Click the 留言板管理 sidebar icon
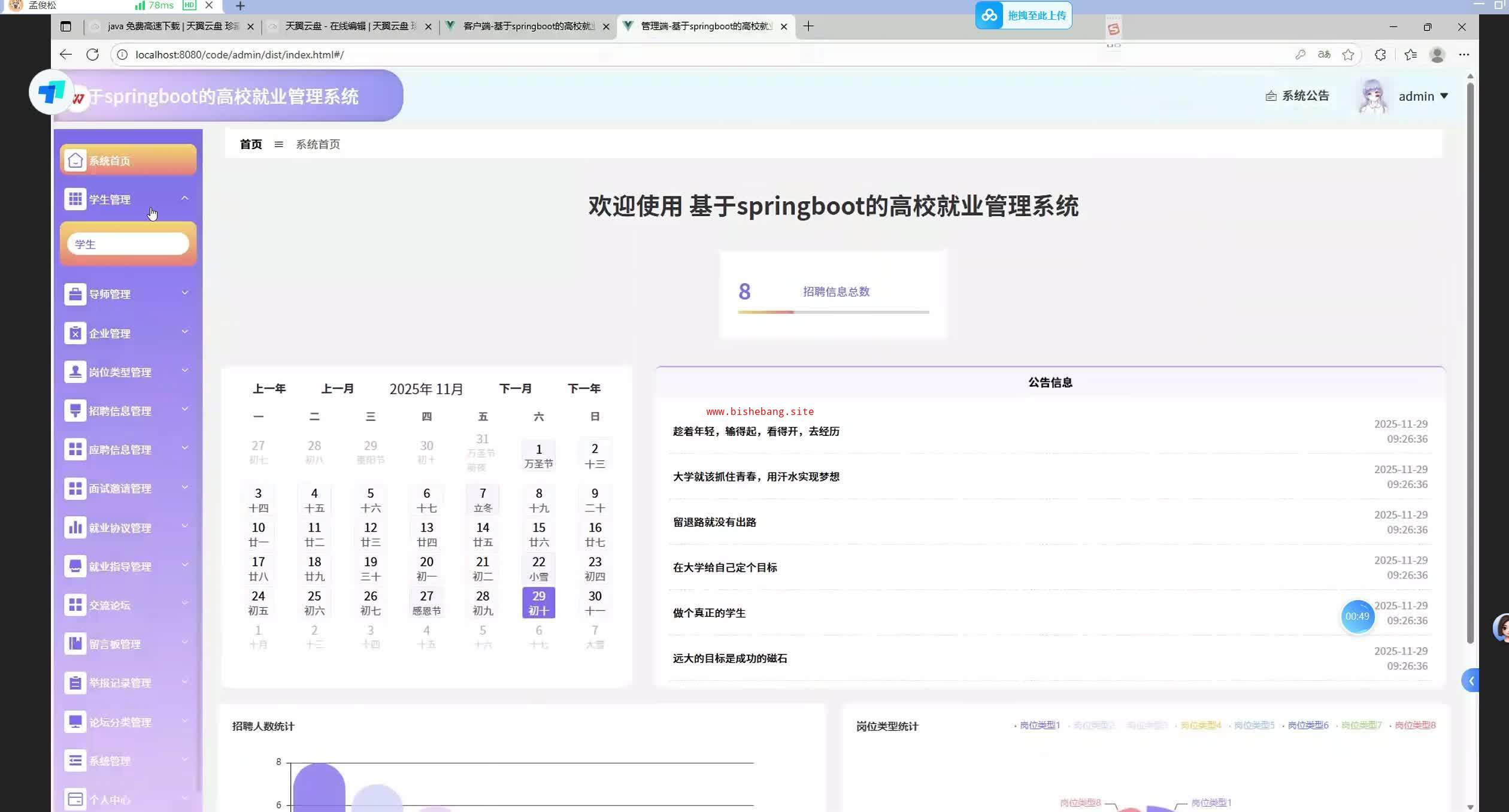 click(x=75, y=644)
